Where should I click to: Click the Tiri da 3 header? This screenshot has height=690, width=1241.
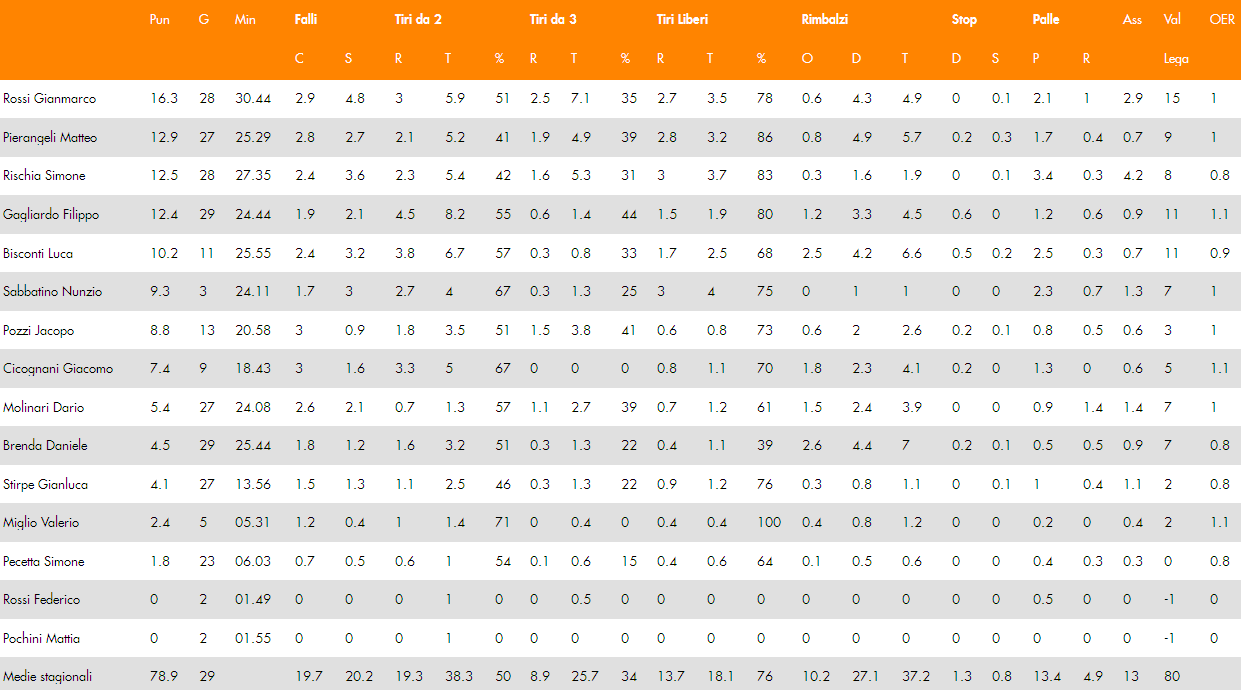[x=553, y=20]
